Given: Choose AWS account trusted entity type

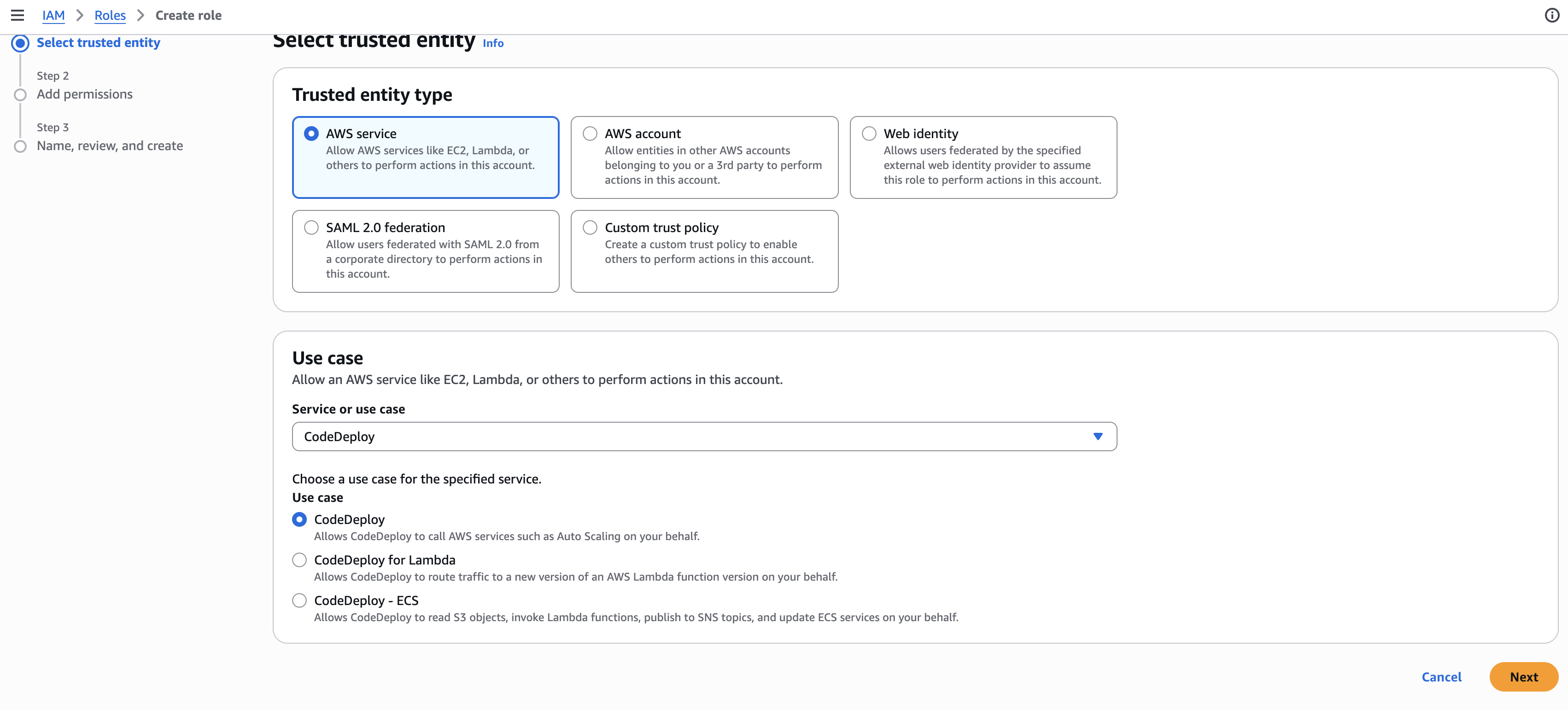Looking at the screenshot, I should point(590,134).
